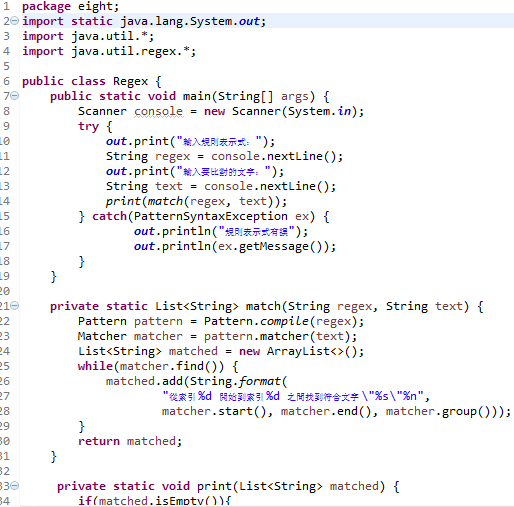Collapse the match method fold marker at line 21
The width and height of the screenshot is (514, 507).
pos(15,306)
